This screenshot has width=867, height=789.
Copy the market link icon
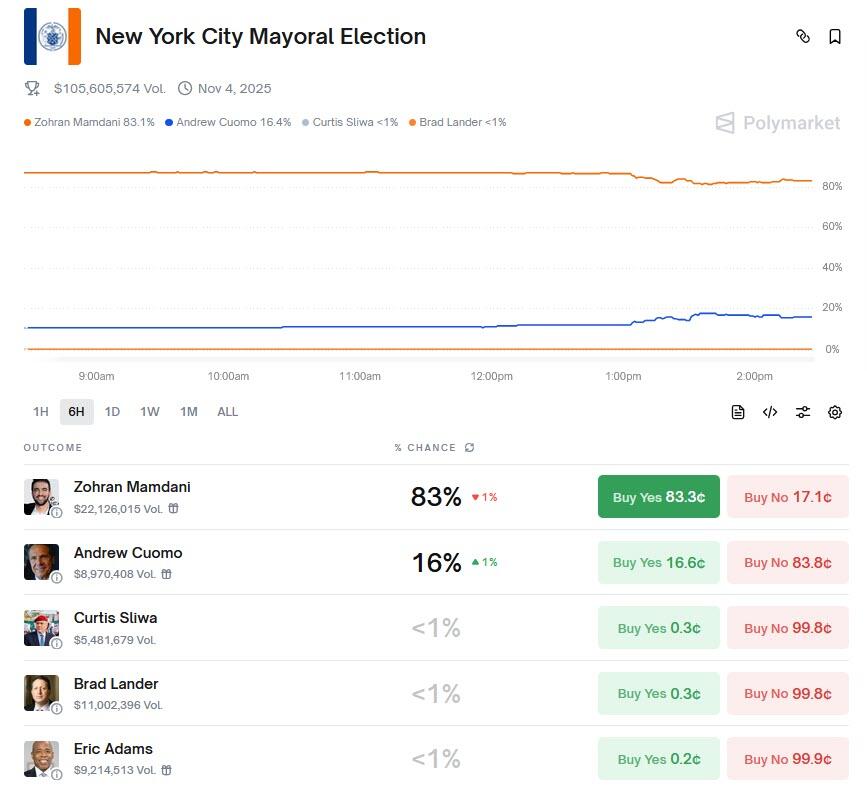pyautogui.click(x=802, y=37)
